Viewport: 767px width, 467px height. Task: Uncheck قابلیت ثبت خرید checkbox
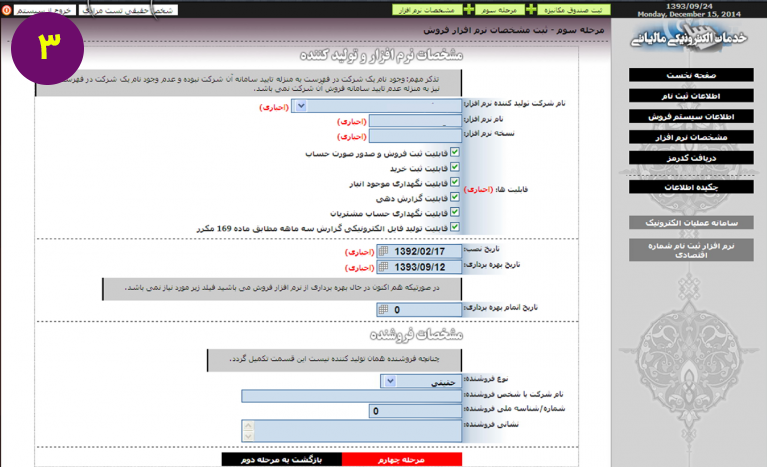point(455,167)
